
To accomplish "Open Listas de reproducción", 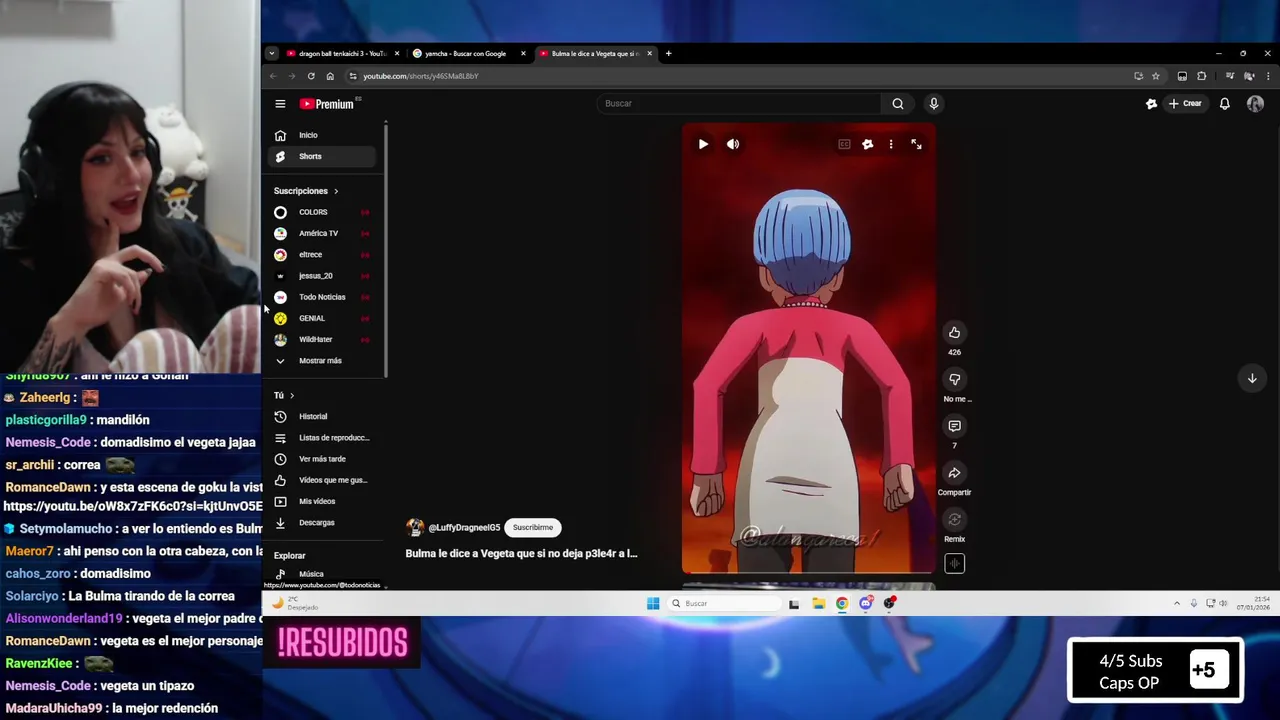I will coord(322,438).
